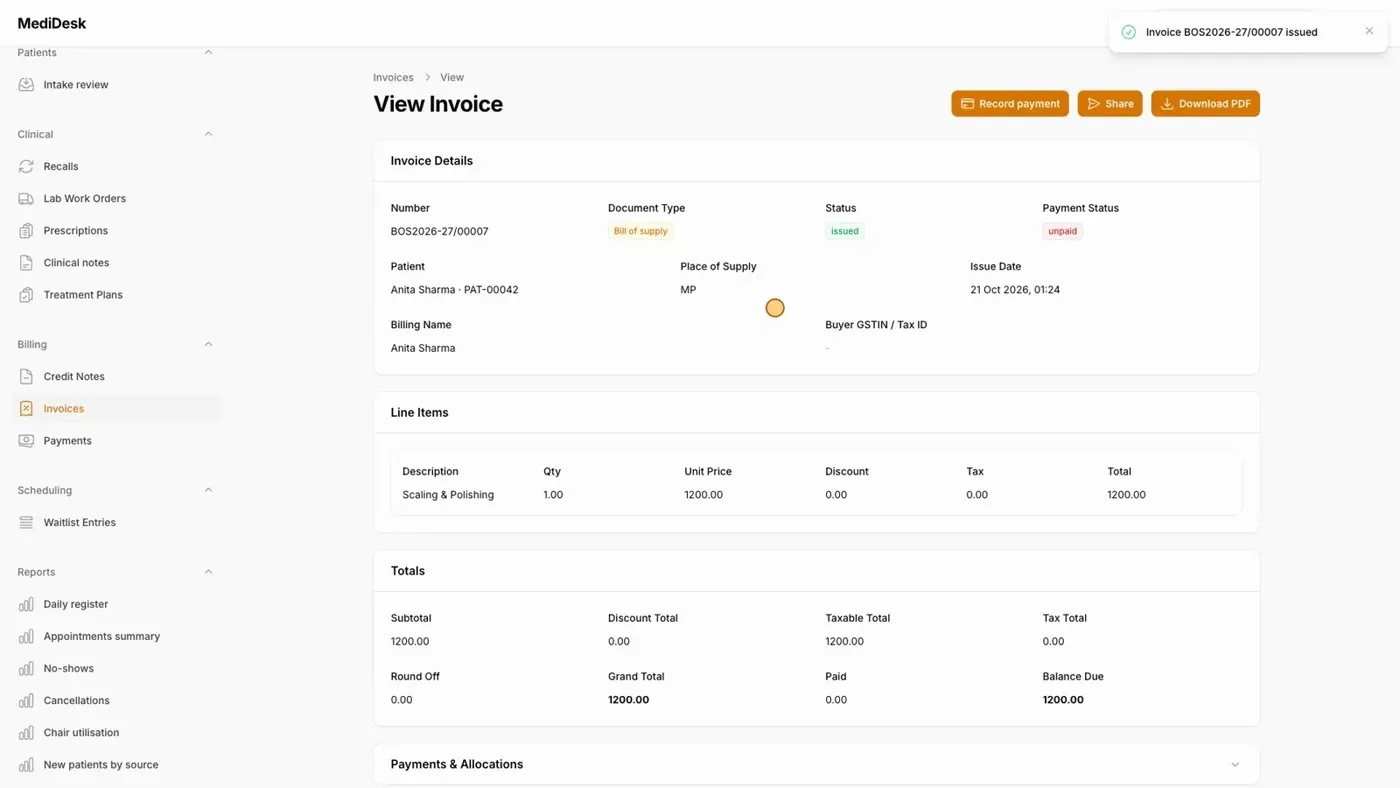Click the Invoices sidebar icon
Image resolution: width=1400 pixels, height=788 pixels.
[26, 409]
